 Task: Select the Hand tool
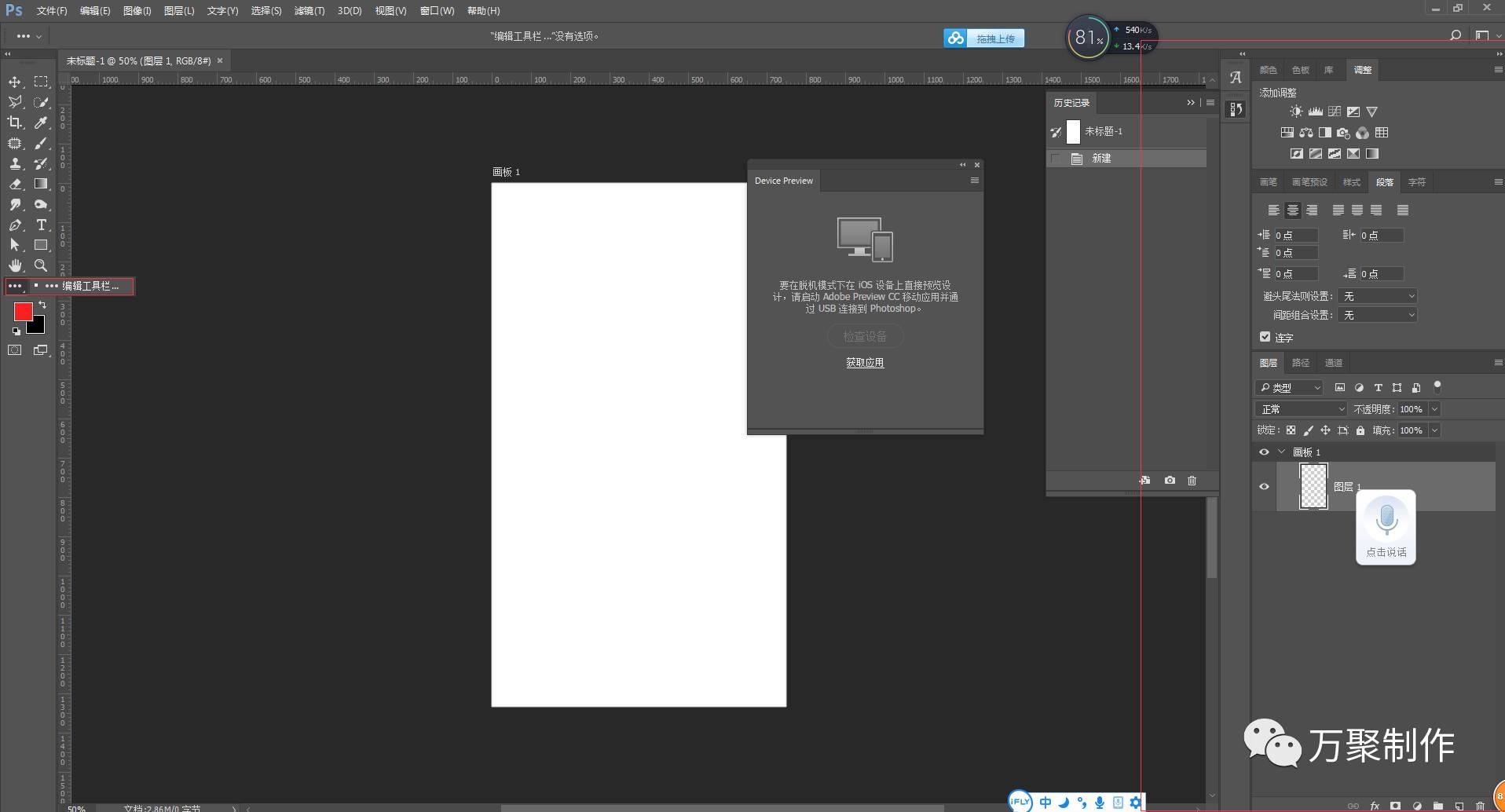15,265
